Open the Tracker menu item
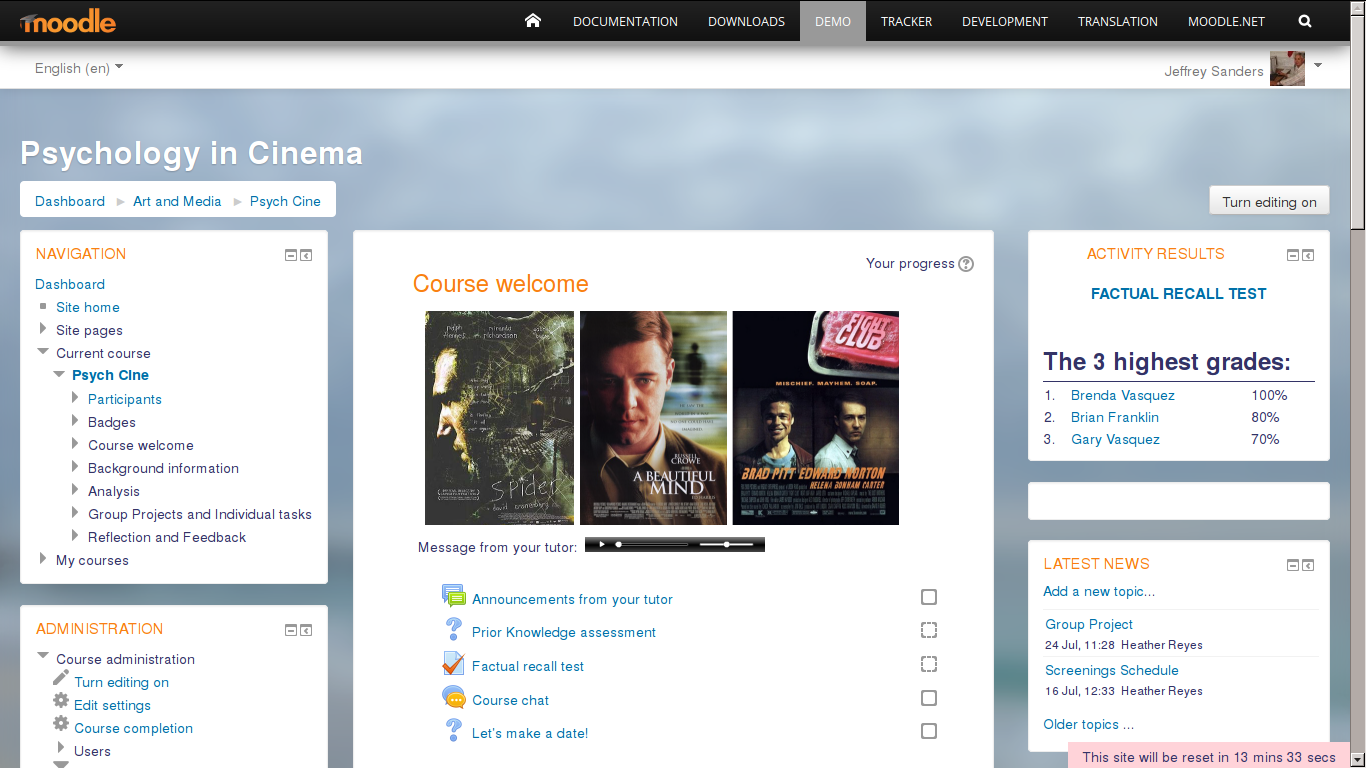Image resolution: width=1366 pixels, height=768 pixels. [x=907, y=21]
